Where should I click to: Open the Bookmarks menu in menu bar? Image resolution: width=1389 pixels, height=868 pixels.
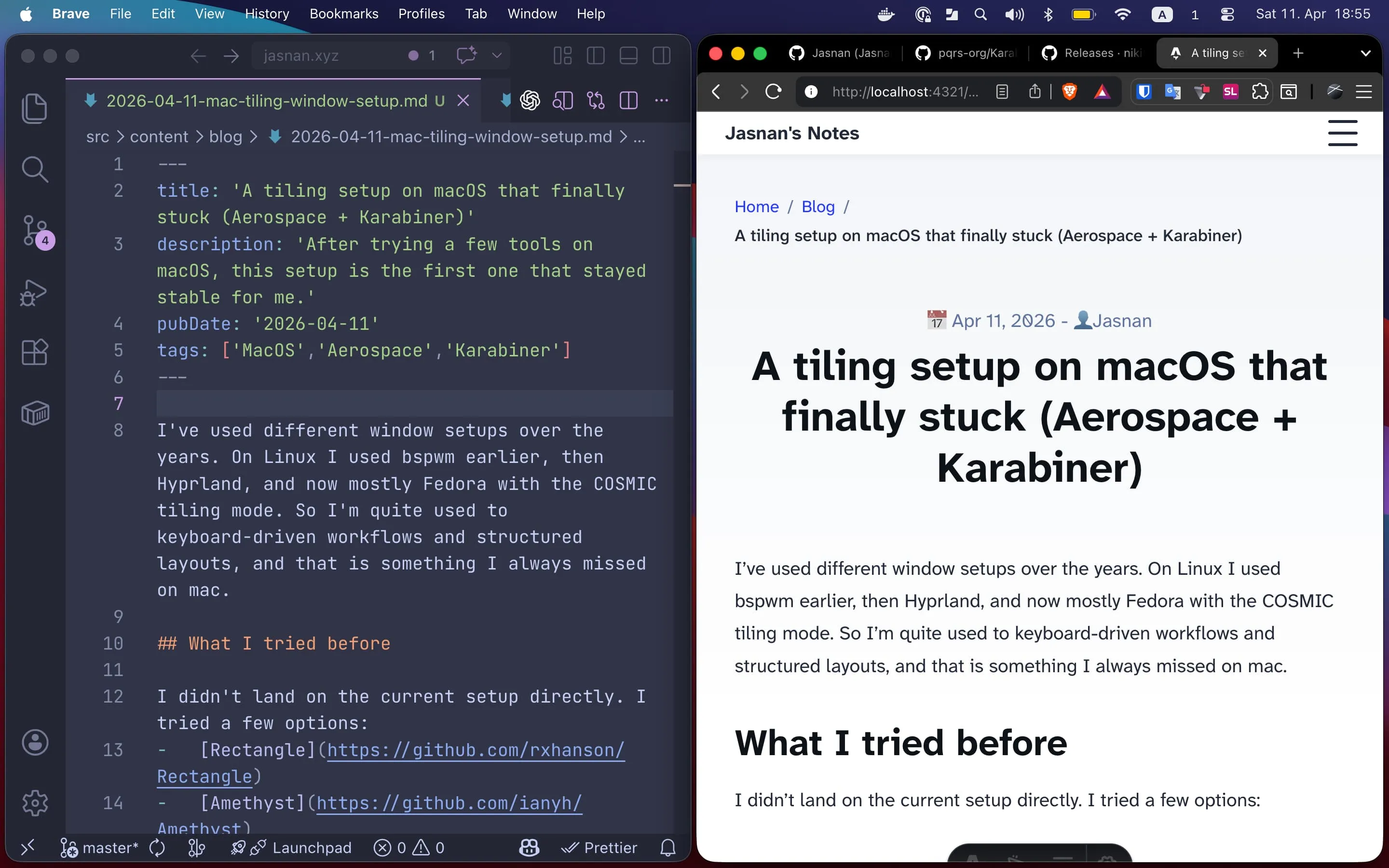pos(344,14)
